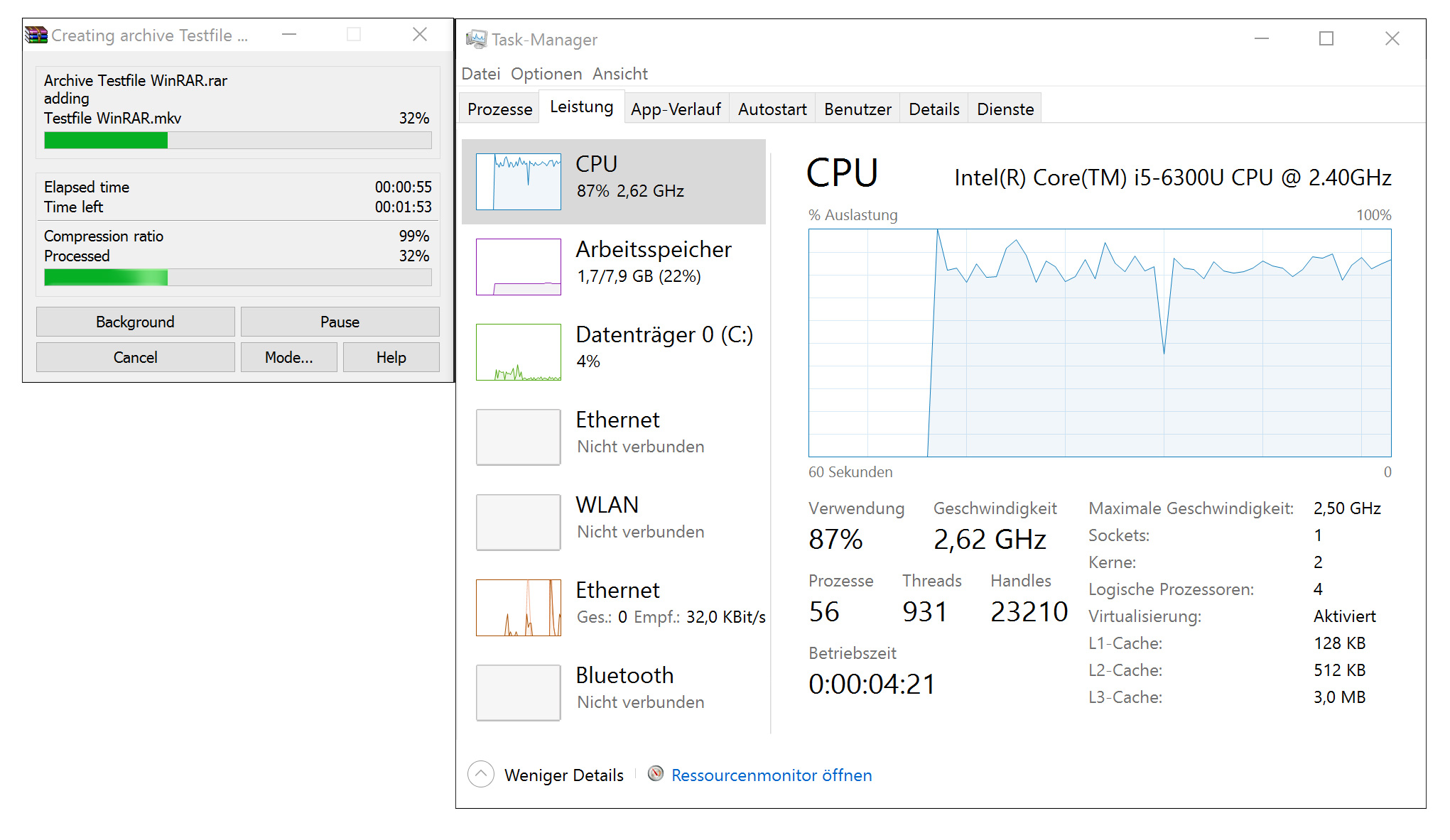The width and height of the screenshot is (1450, 840).
Task: Open the Optionen menu
Action: pyautogui.click(x=546, y=74)
